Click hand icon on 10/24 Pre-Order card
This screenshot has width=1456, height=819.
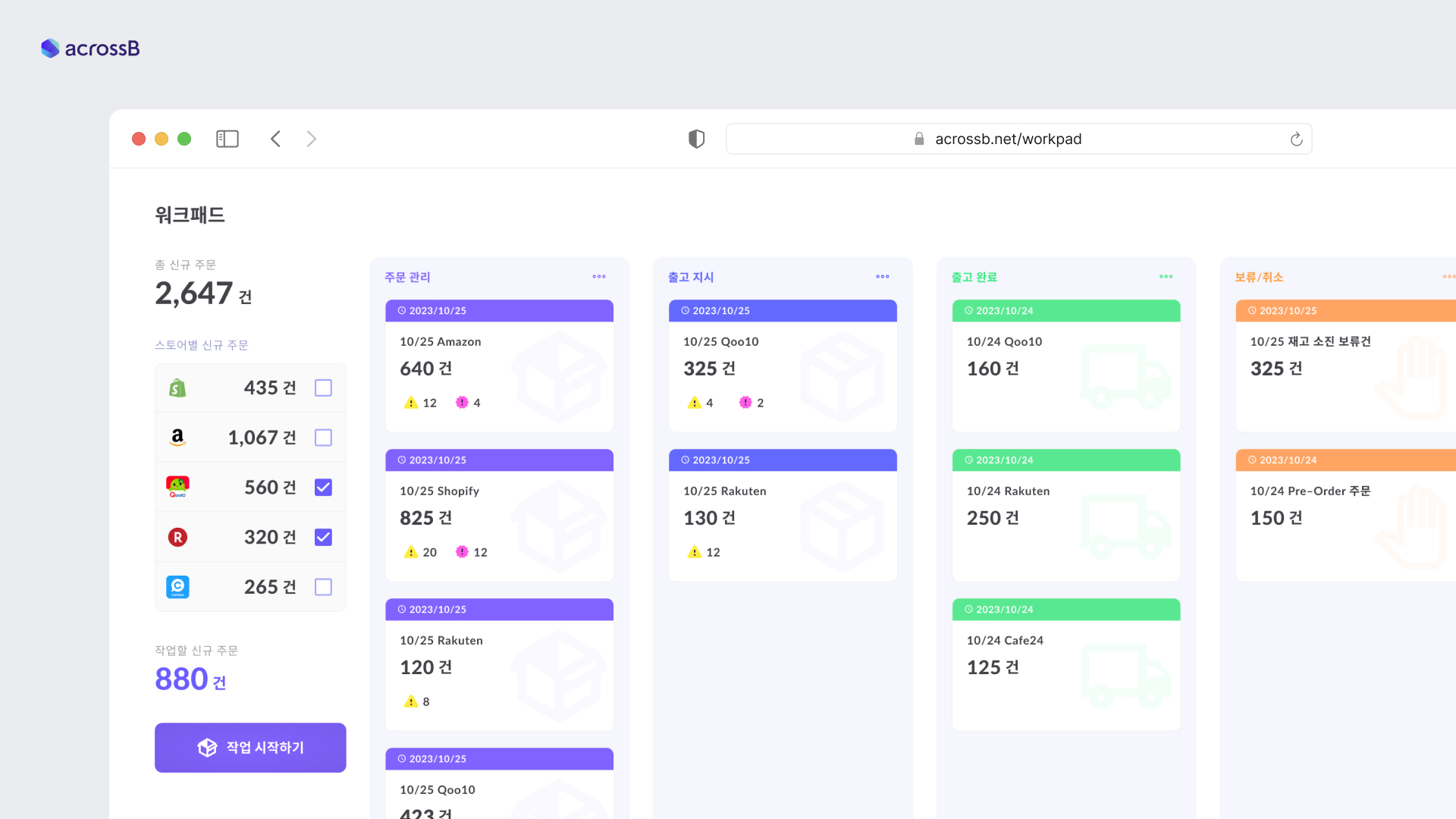1410,528
